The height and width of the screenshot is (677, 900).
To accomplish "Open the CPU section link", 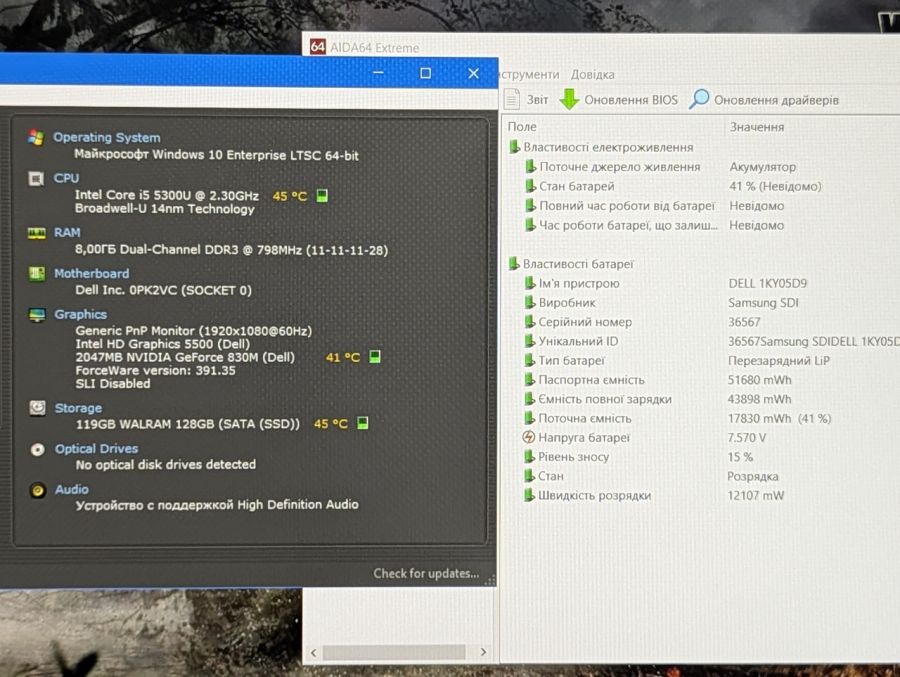I will point(66,178).
